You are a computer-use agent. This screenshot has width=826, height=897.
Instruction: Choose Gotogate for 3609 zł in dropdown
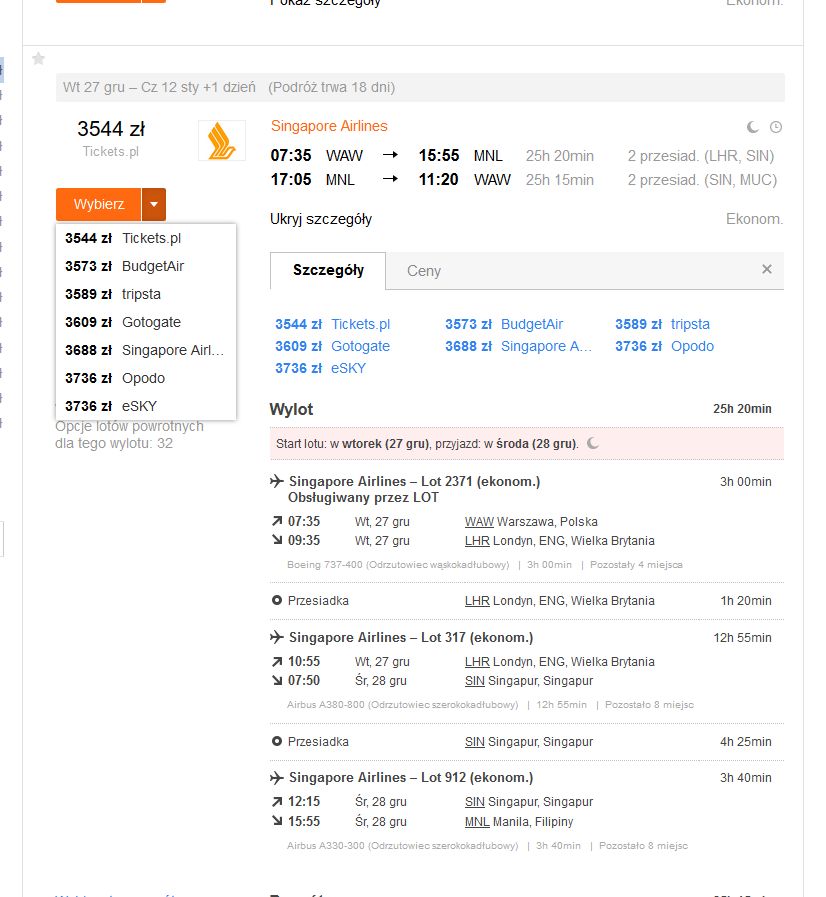click(146, 322)
